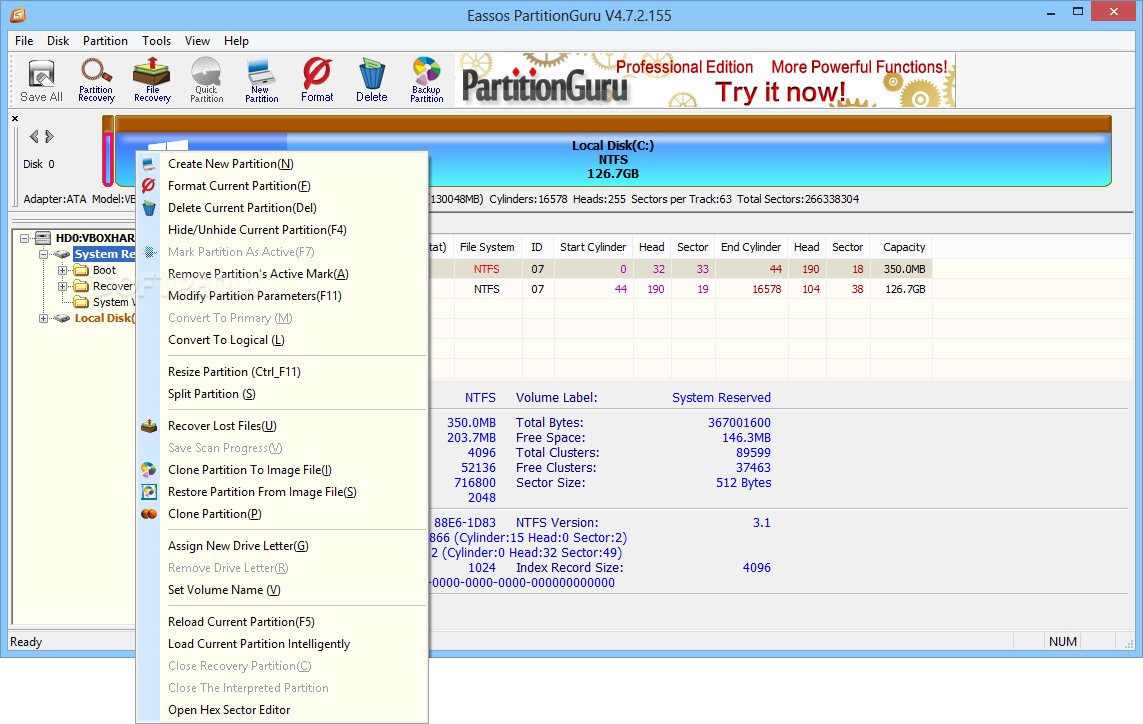Viewport: 1143px width, 724px height.
Task: Open the View menu
Action: (x=197, y=41)
